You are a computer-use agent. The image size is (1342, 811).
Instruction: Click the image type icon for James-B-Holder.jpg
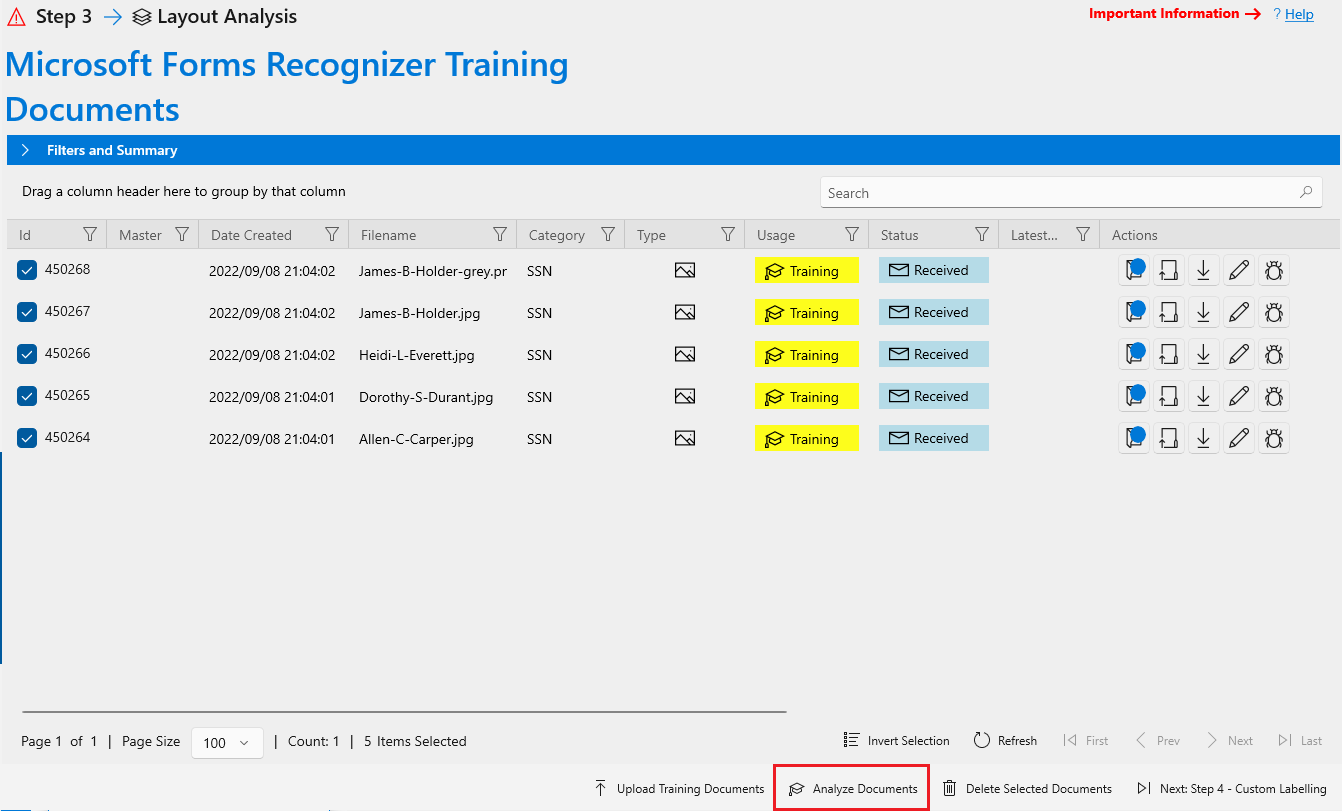[x=685, y=313]
